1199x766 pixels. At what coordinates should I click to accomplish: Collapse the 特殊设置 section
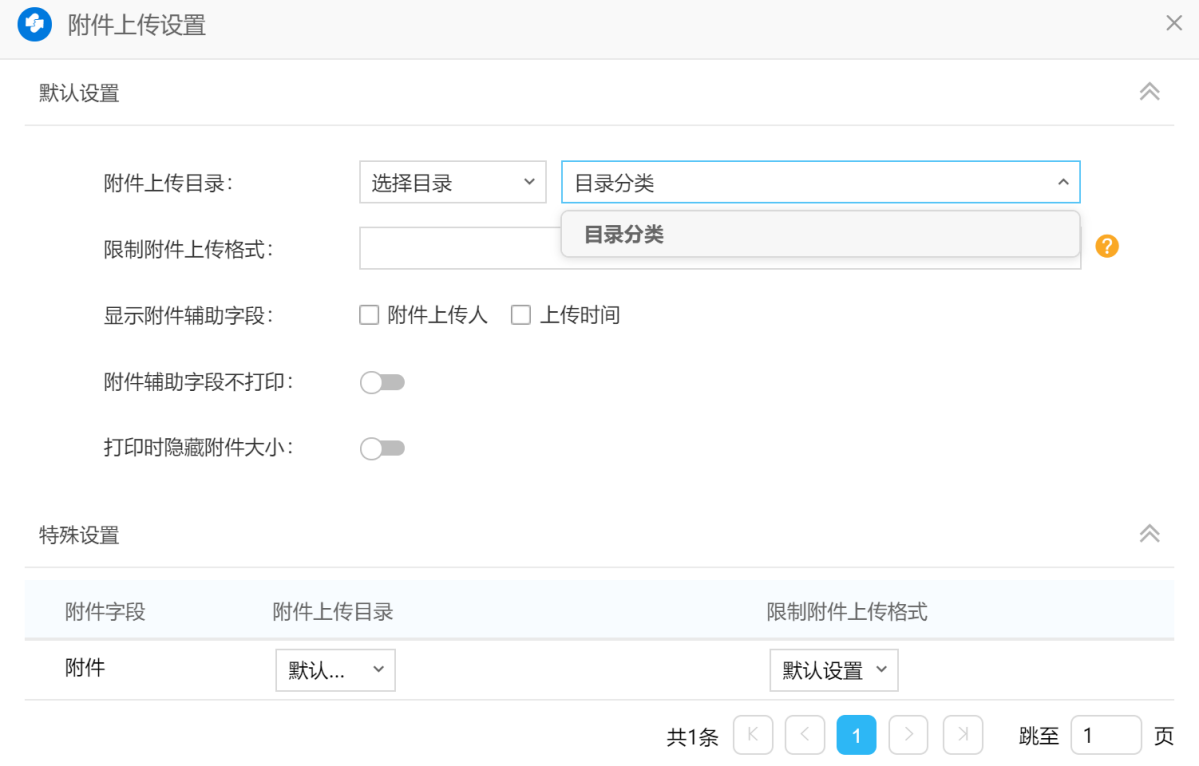(1149, 533)
